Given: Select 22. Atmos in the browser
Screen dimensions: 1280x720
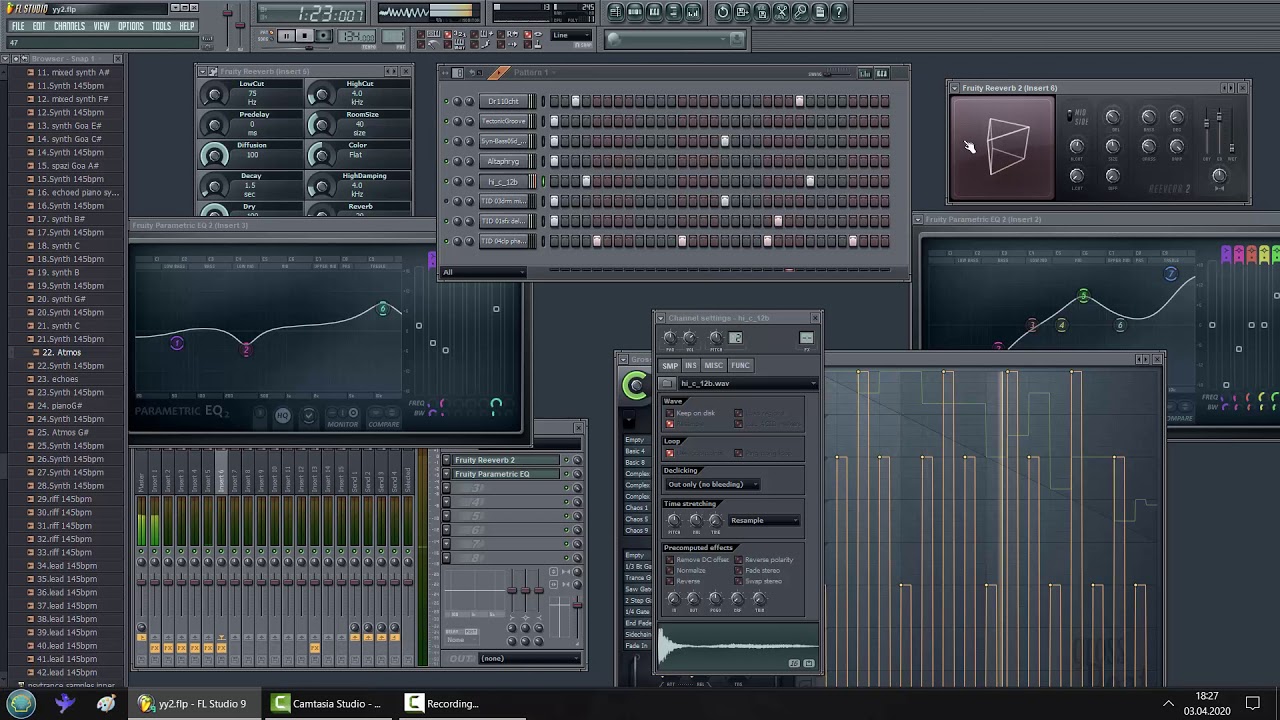Looking at the screenshot, I should (62, 353).
